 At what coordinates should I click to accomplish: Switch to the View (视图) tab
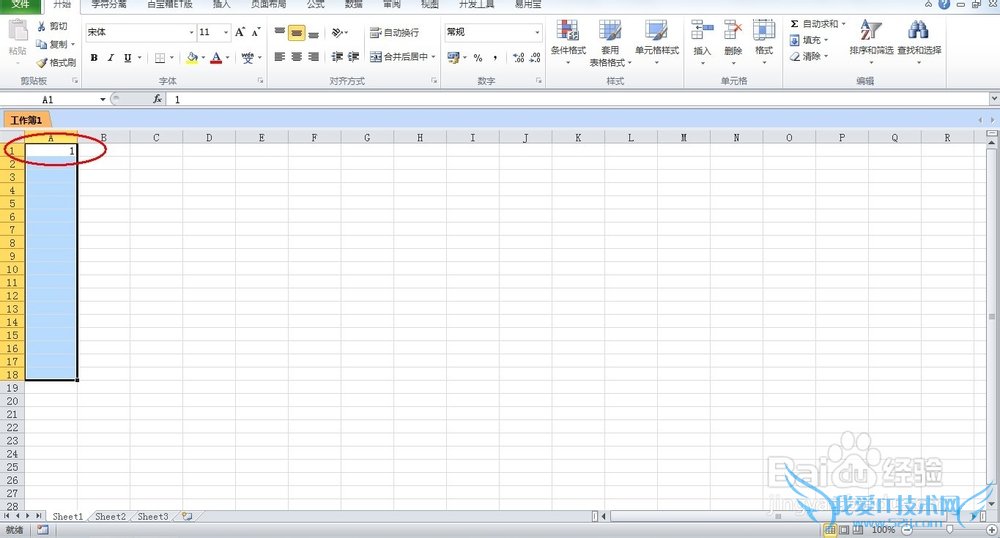point(430,4)
